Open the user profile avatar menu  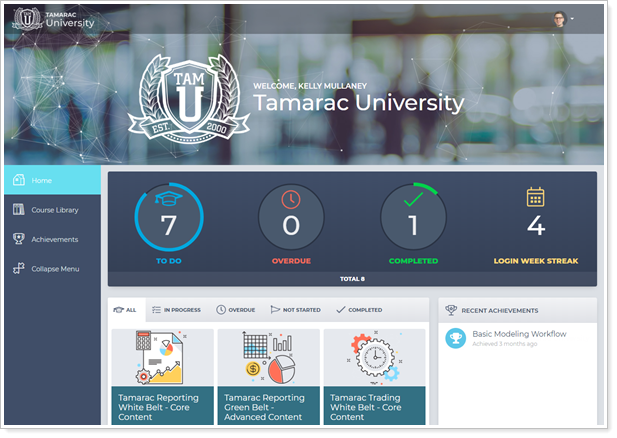559,19
